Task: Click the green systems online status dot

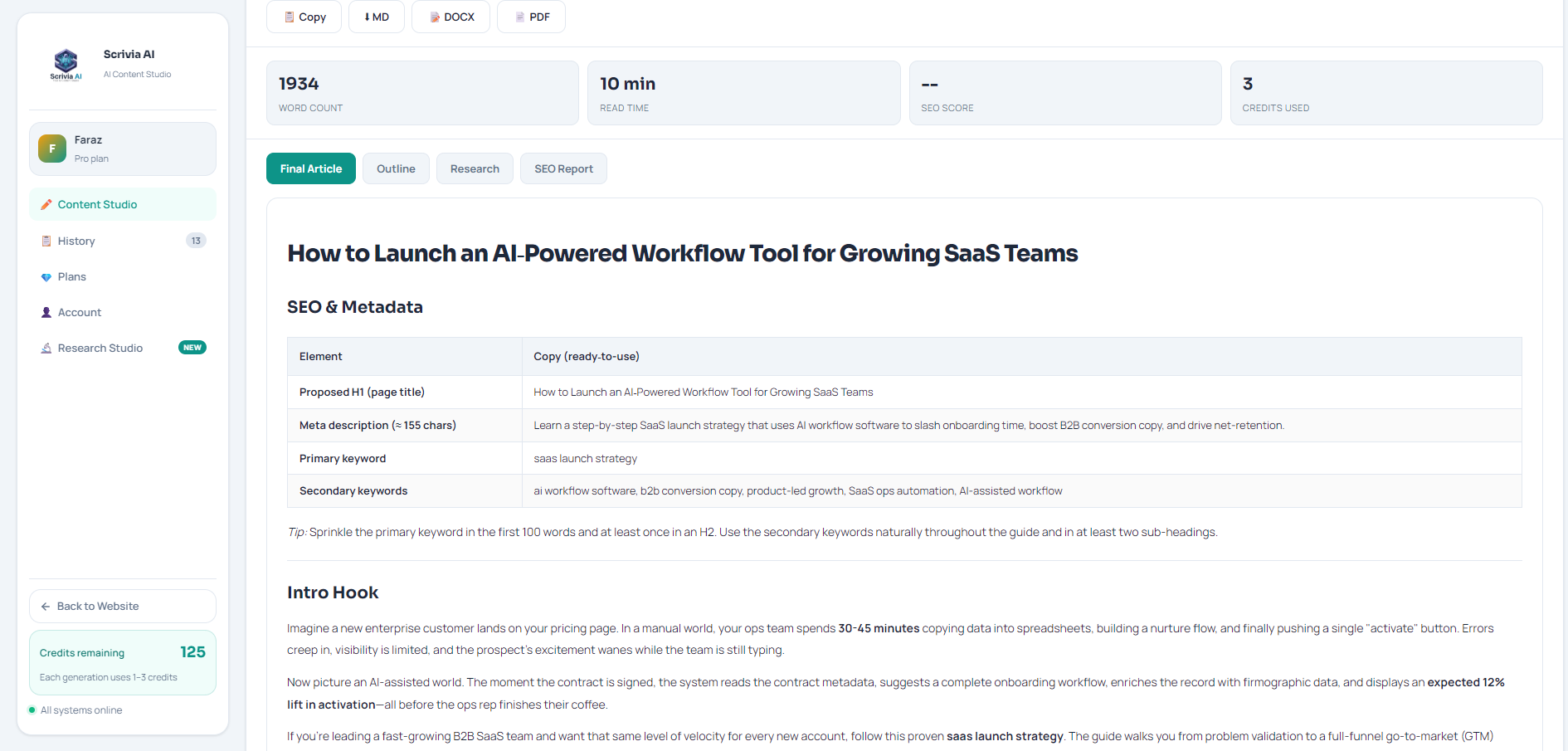Action: [x=32, y=710]
